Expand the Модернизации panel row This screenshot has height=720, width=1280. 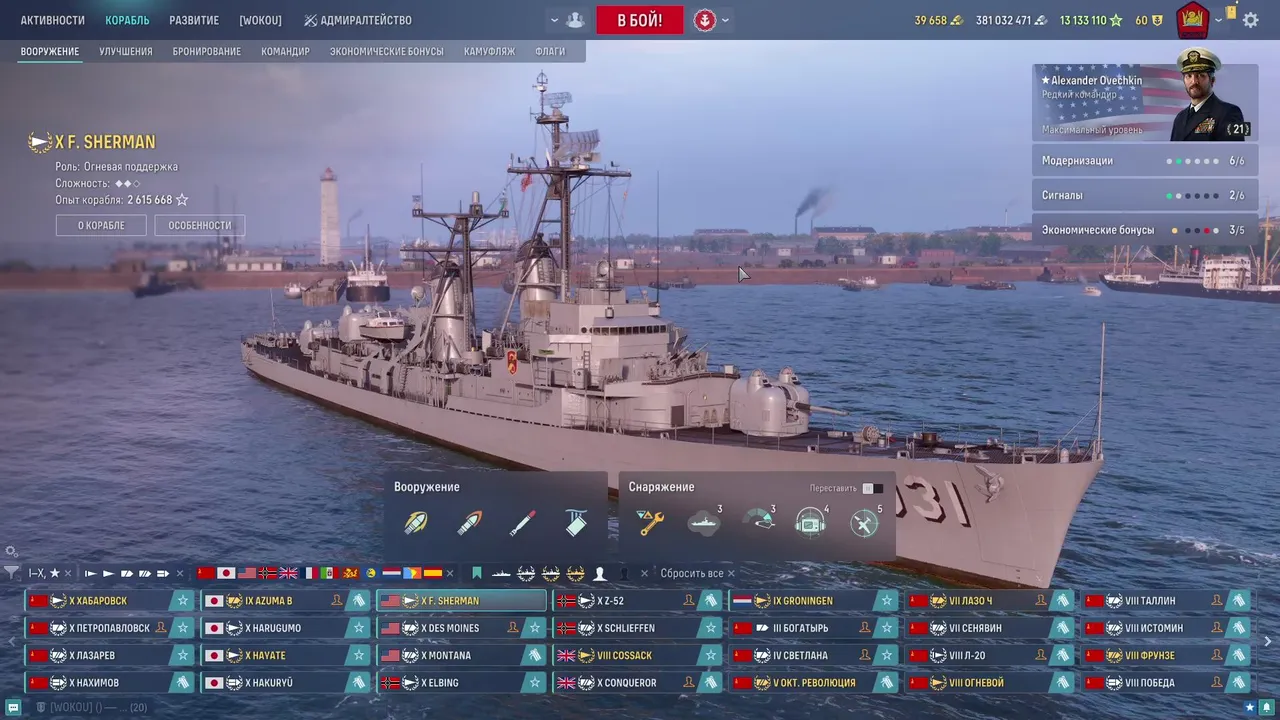(x=1145, y=161)
